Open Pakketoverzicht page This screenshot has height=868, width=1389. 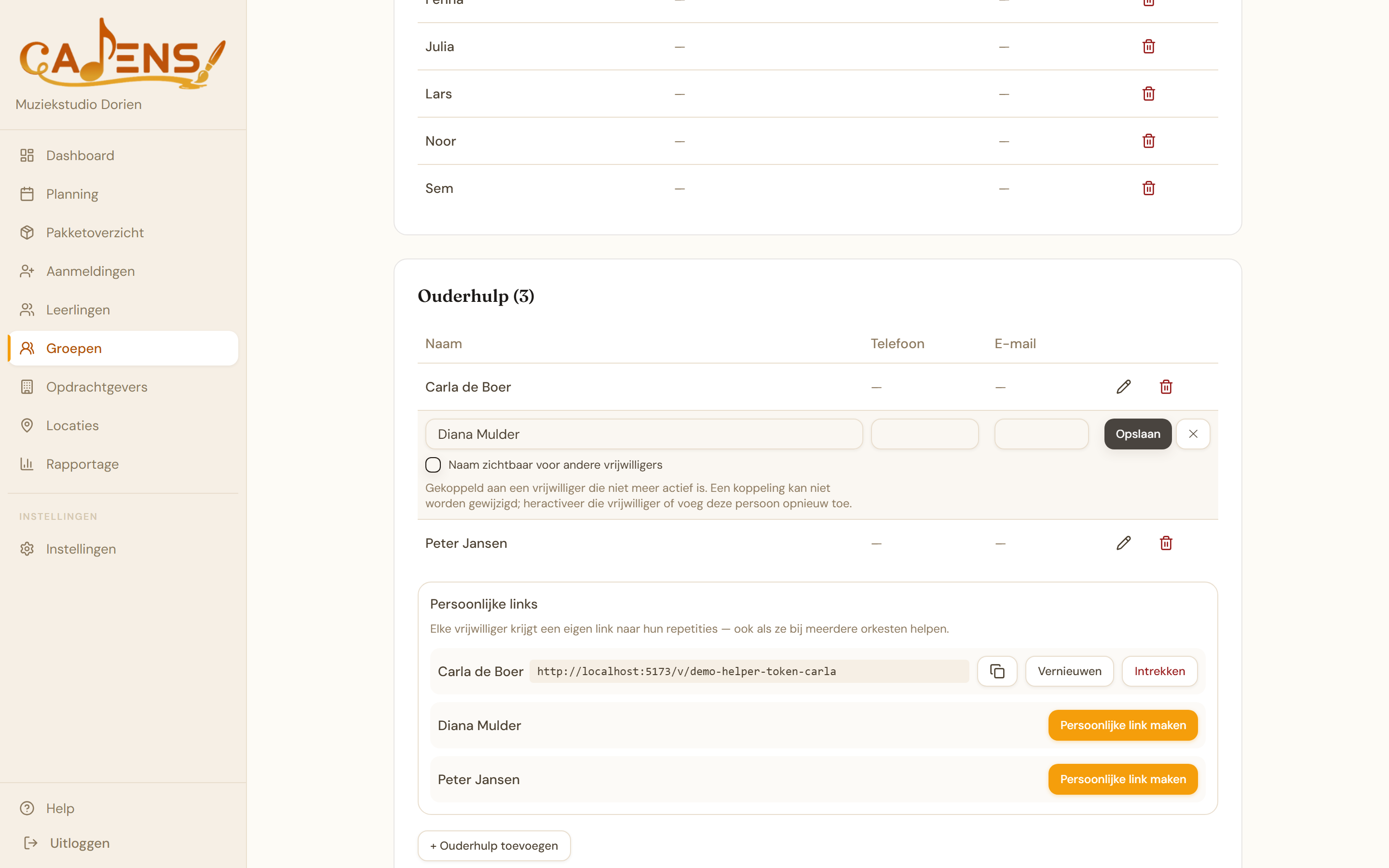pyautogui.click(x=123, y=232)
